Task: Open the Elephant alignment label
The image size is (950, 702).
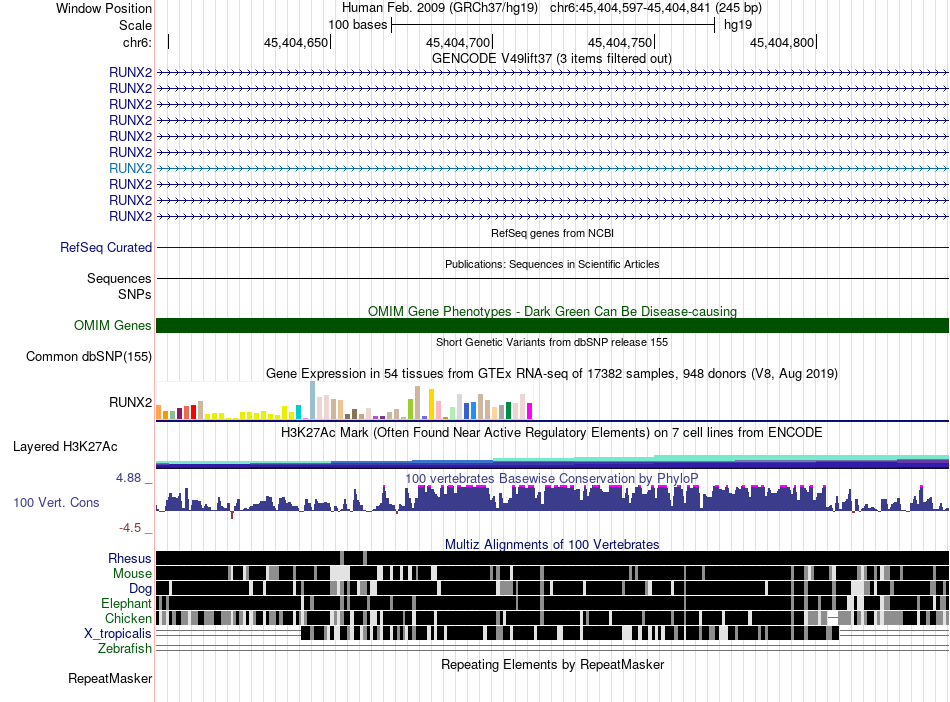Action: pyautogui.click(x=126, y=604)
